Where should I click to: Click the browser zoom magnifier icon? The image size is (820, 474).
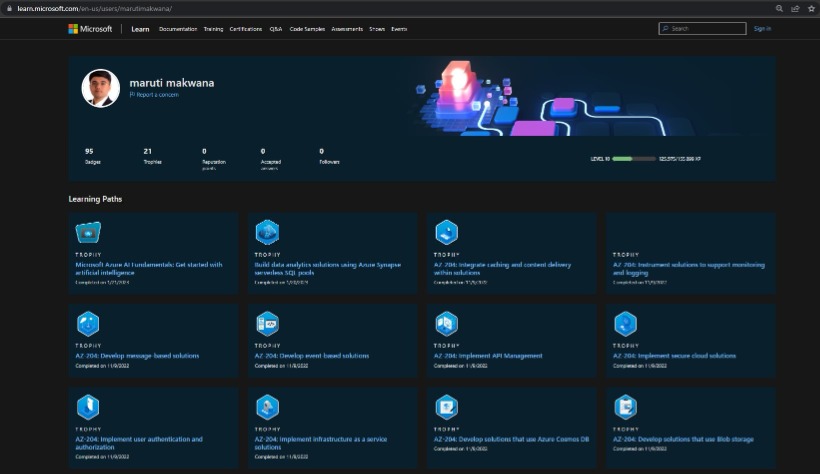779,8
